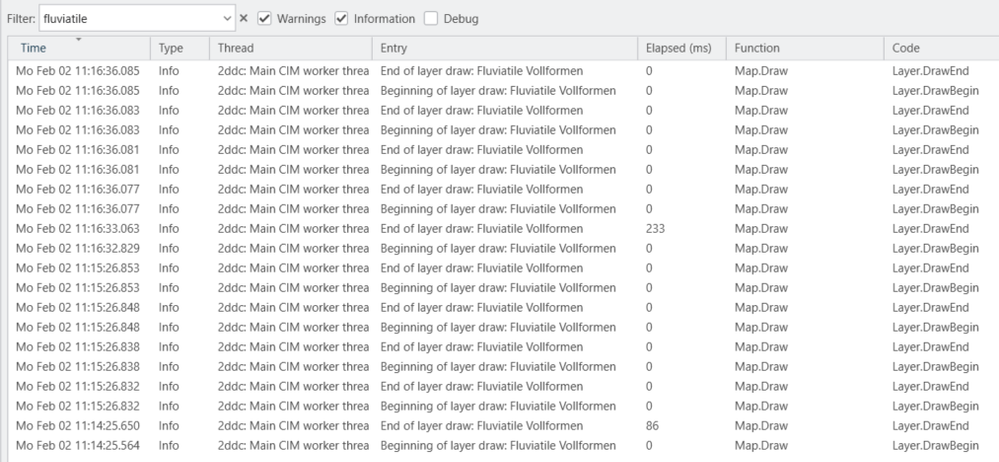Screen dimensions: 999x462
Task: Uncheck the Information checkbox
Action: tap(341, 18)
